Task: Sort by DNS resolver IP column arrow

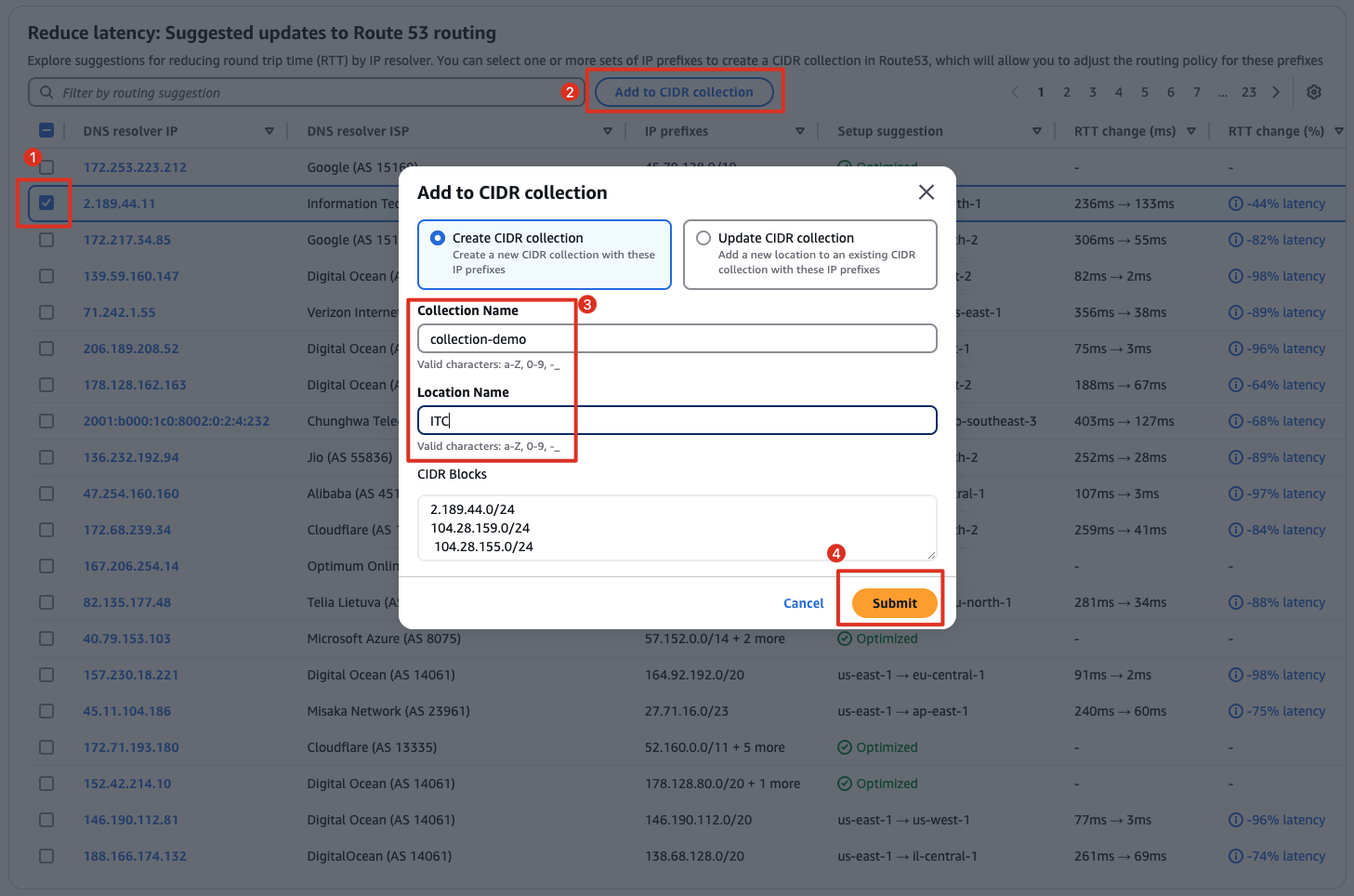Action: coord(269,131)
